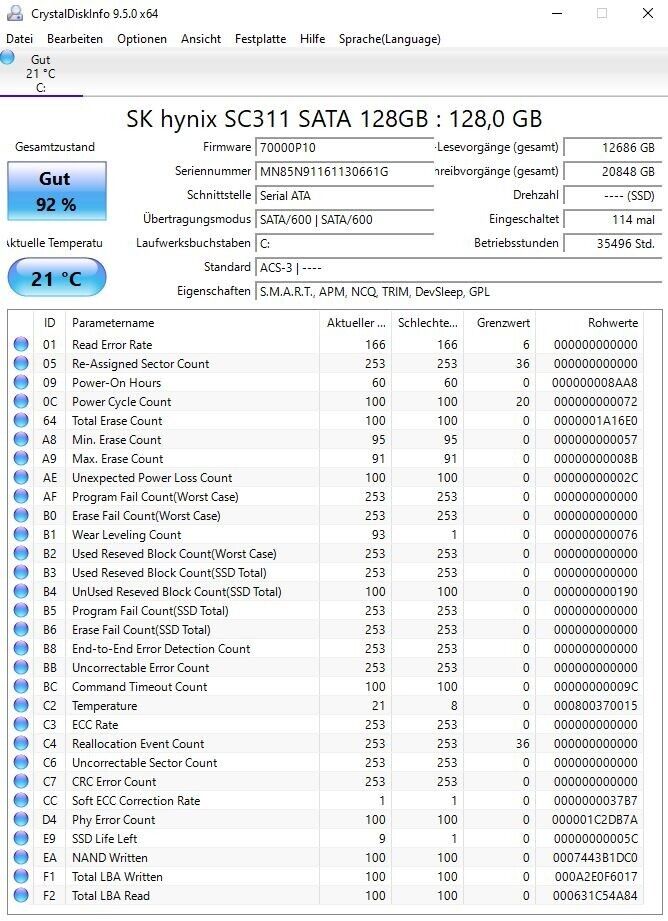Click status orb for Command Timeout Count
668x921 pixels.
[21, 686]
